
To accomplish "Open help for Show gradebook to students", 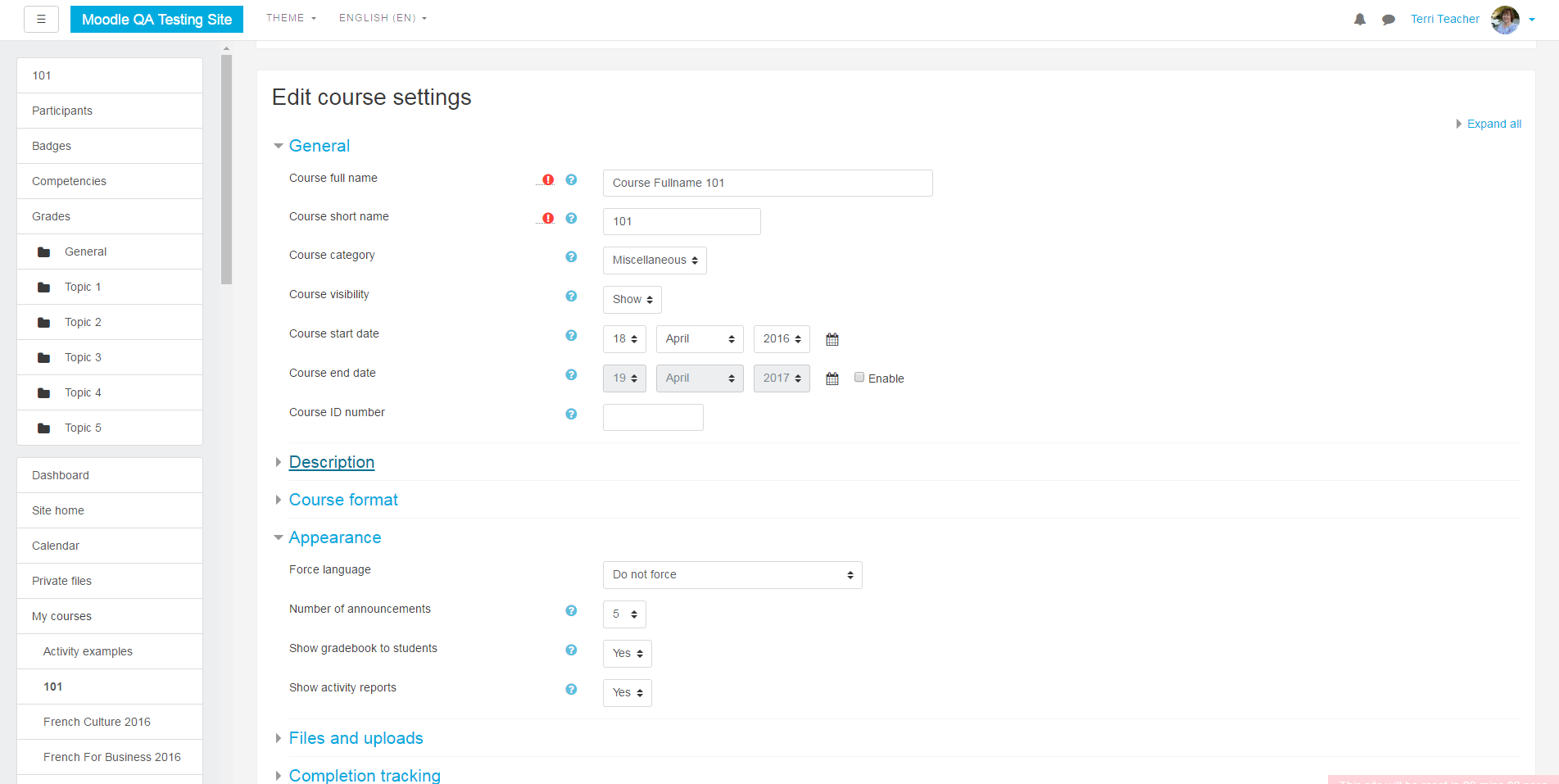I will (x=571, y=650).
